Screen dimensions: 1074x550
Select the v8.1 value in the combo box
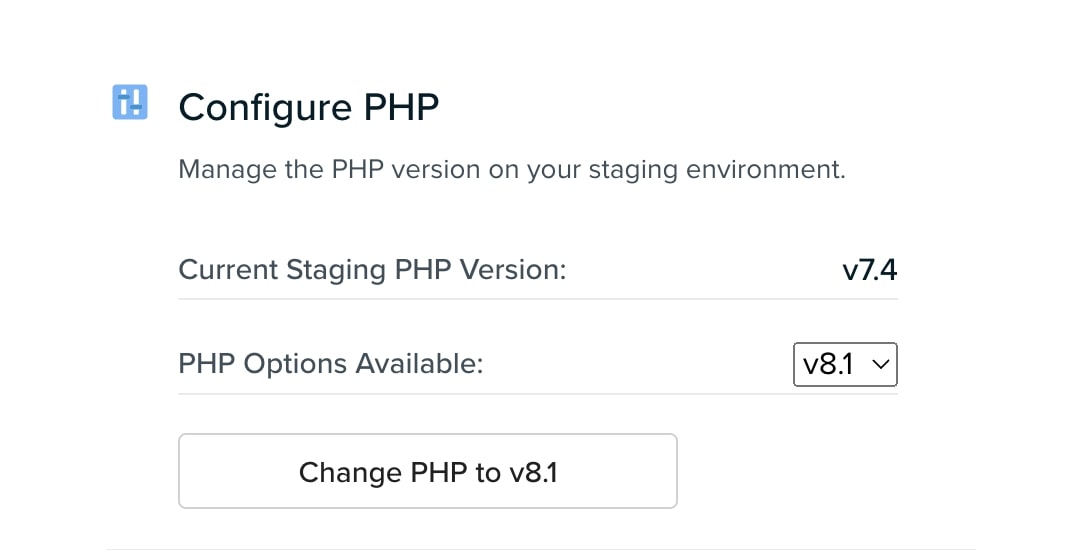tap(828, 364)
